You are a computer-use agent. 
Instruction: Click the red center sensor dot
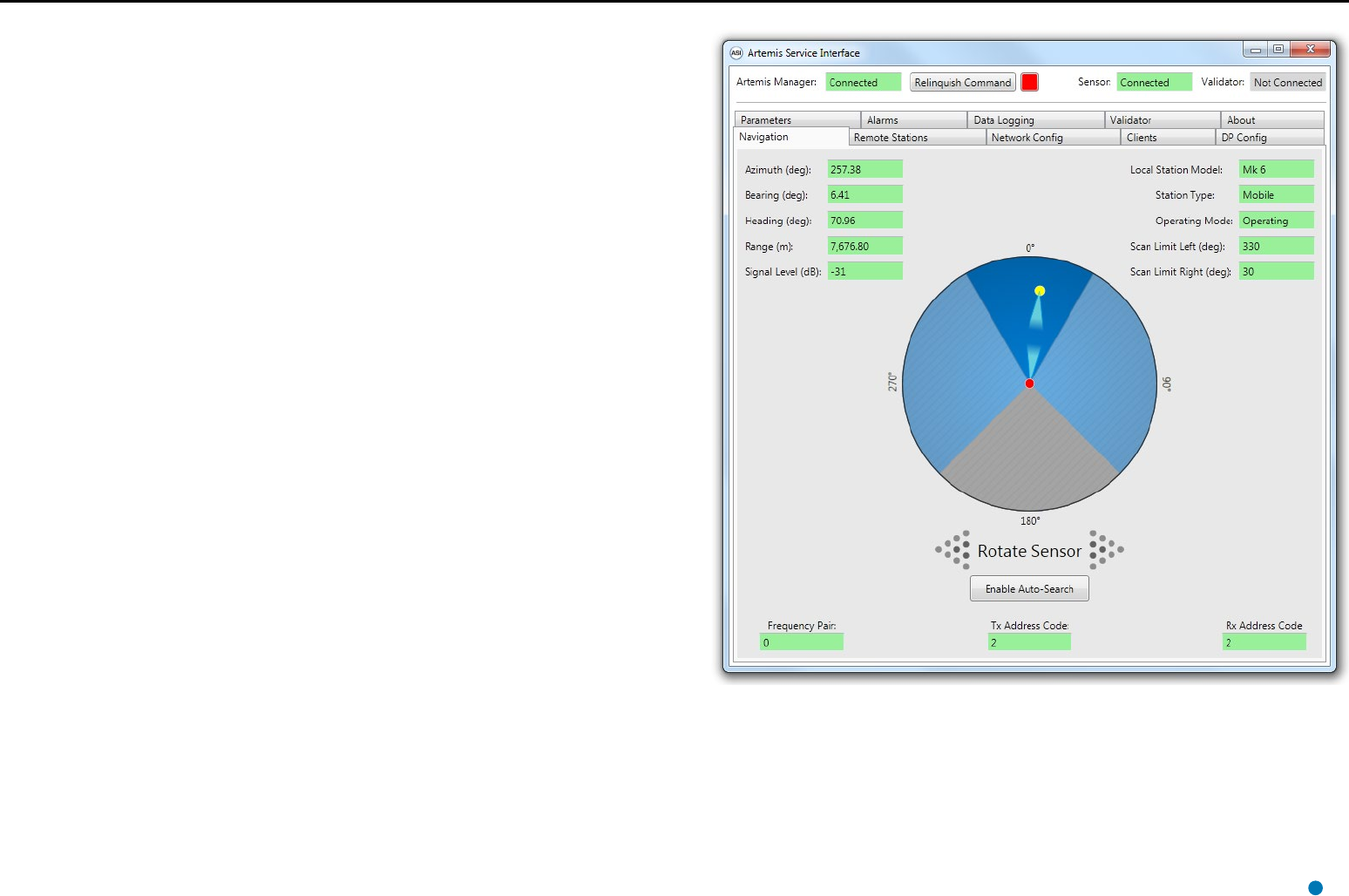(x=1029, y=384)
